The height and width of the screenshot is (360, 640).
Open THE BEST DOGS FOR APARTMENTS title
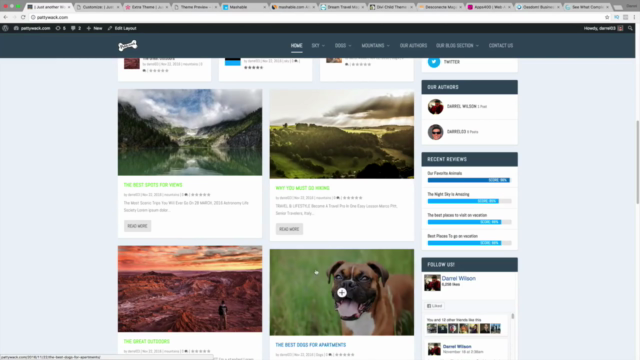[310, 345]
